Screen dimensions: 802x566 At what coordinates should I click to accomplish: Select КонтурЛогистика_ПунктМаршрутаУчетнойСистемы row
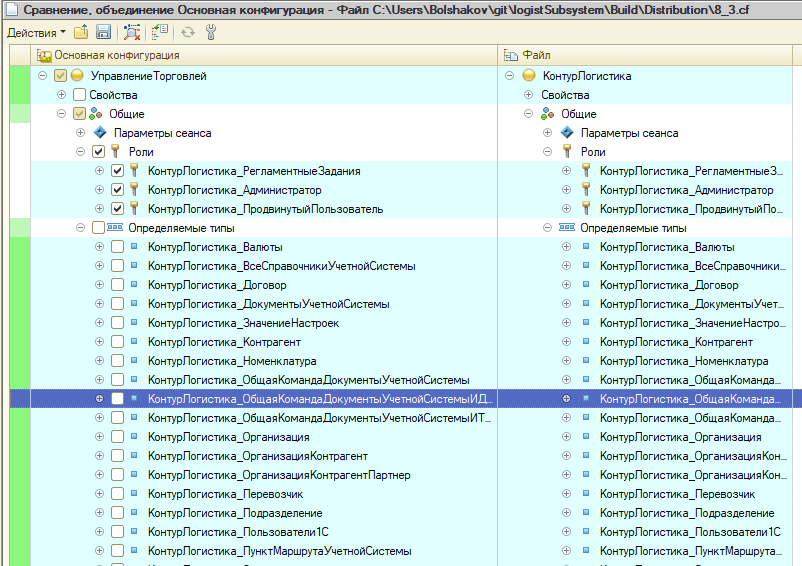pos(279,551)
